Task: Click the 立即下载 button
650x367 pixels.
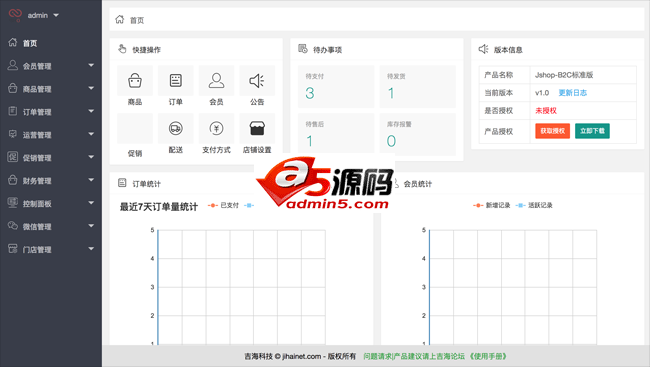Action: point(592,131)
